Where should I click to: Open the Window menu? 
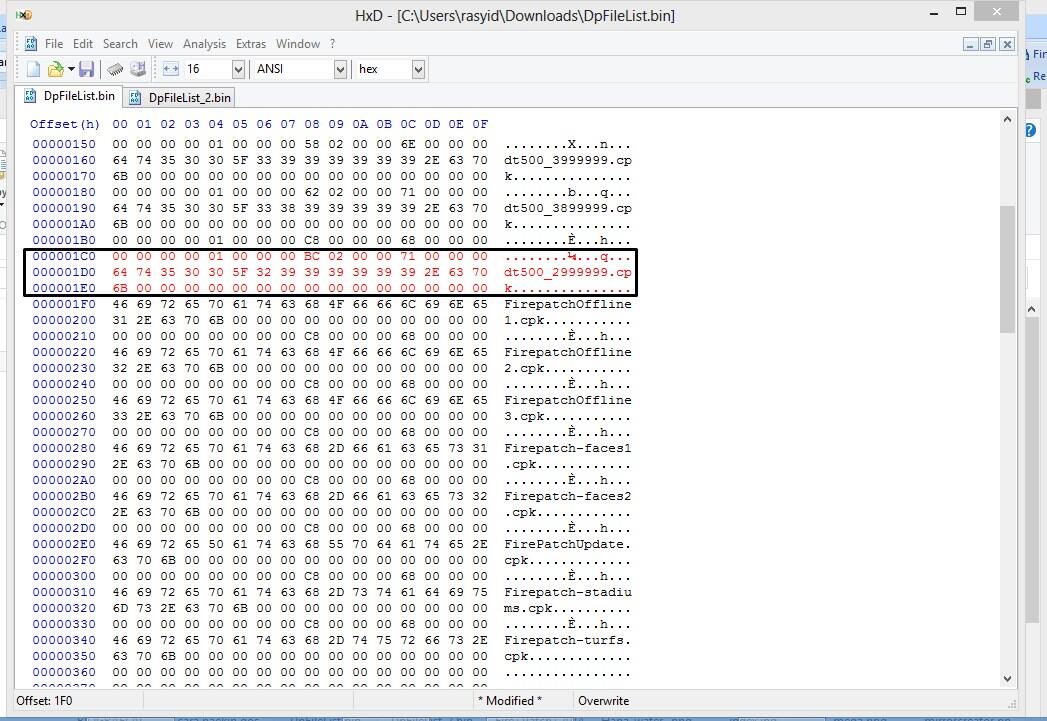pos(298,43)
